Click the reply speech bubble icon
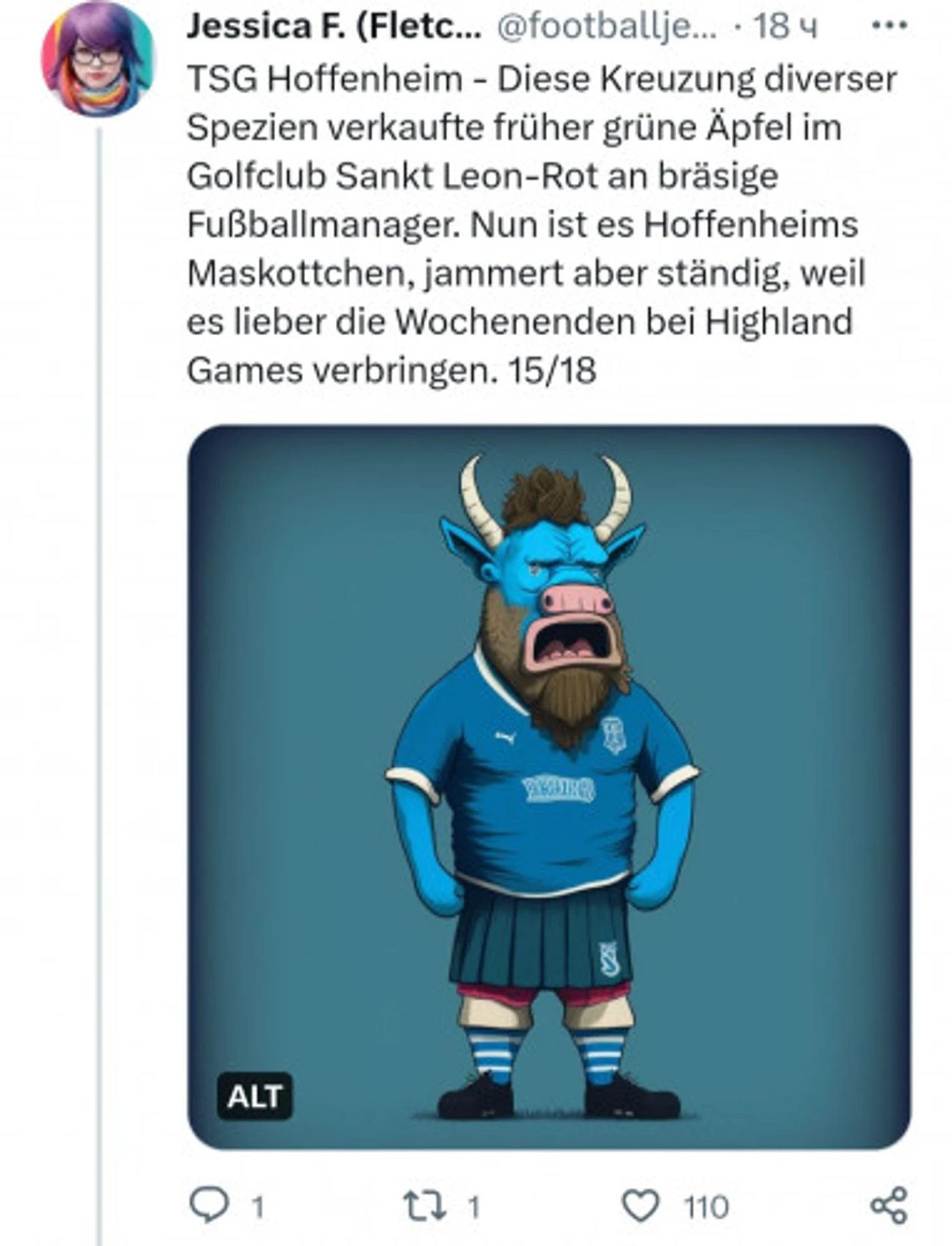952x1246 pixels. click(x=209, y=1204)
